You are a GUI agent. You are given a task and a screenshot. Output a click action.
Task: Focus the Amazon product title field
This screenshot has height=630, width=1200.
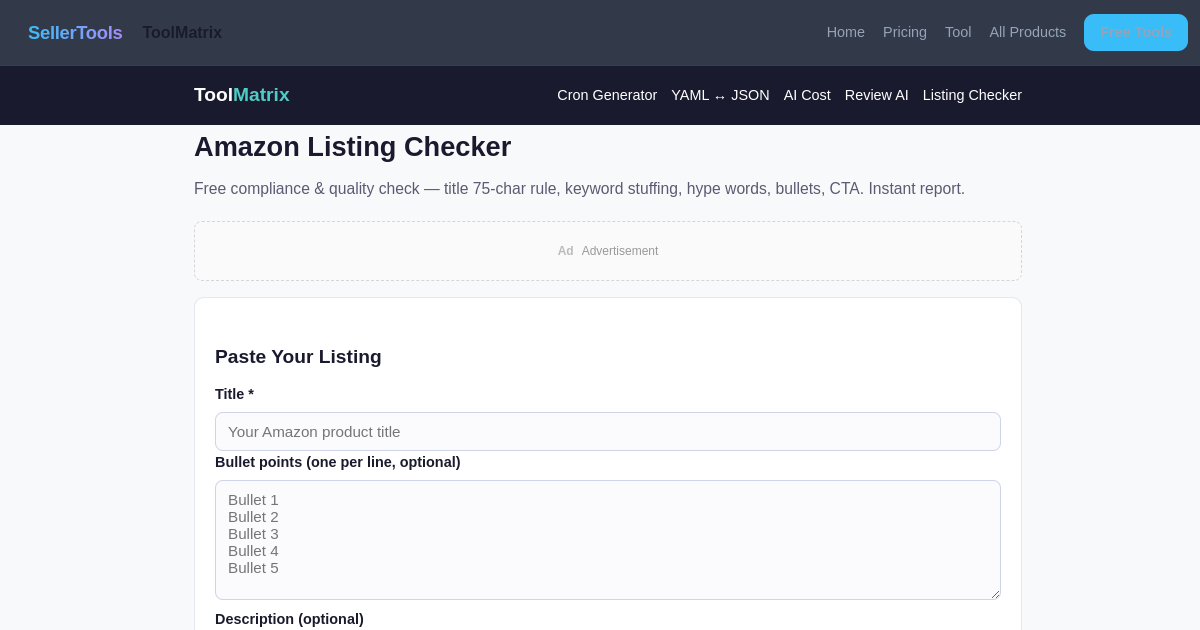coord(608,432)
